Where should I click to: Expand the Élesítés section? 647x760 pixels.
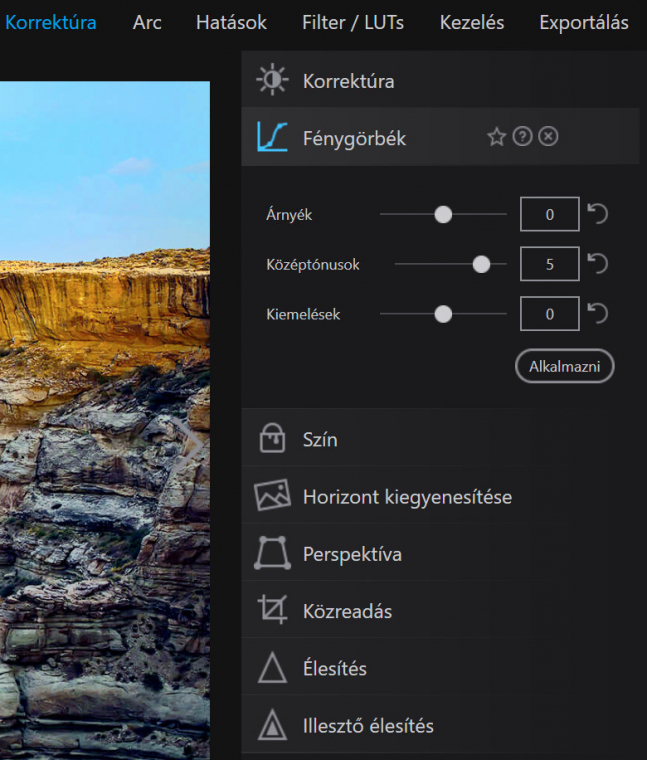coord(443,667)
